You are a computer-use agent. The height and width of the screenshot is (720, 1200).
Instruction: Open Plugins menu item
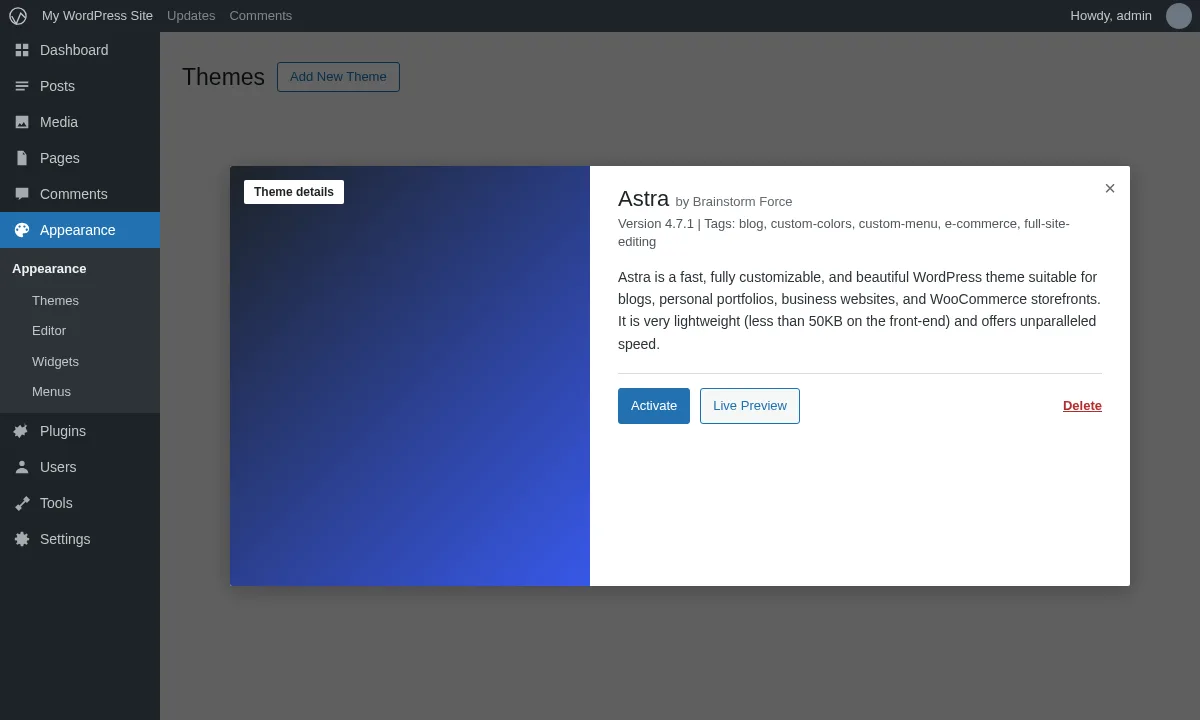[80, 431]
